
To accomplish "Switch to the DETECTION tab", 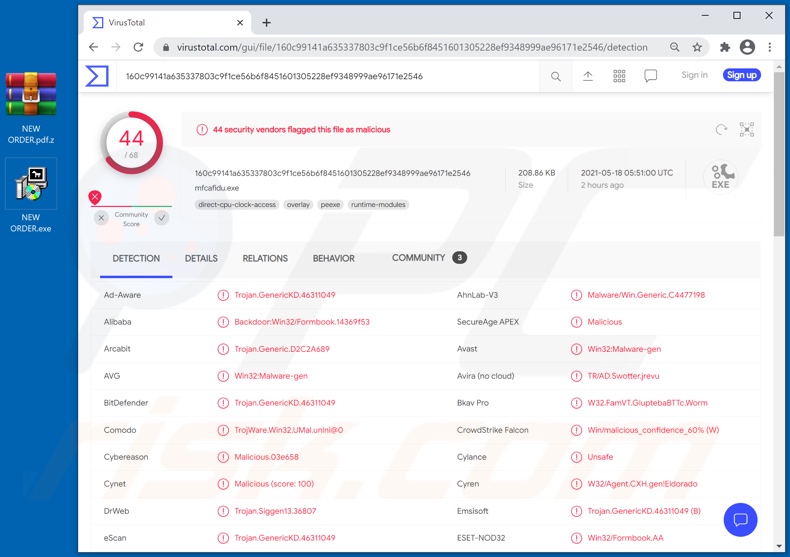I will [136, 258].
